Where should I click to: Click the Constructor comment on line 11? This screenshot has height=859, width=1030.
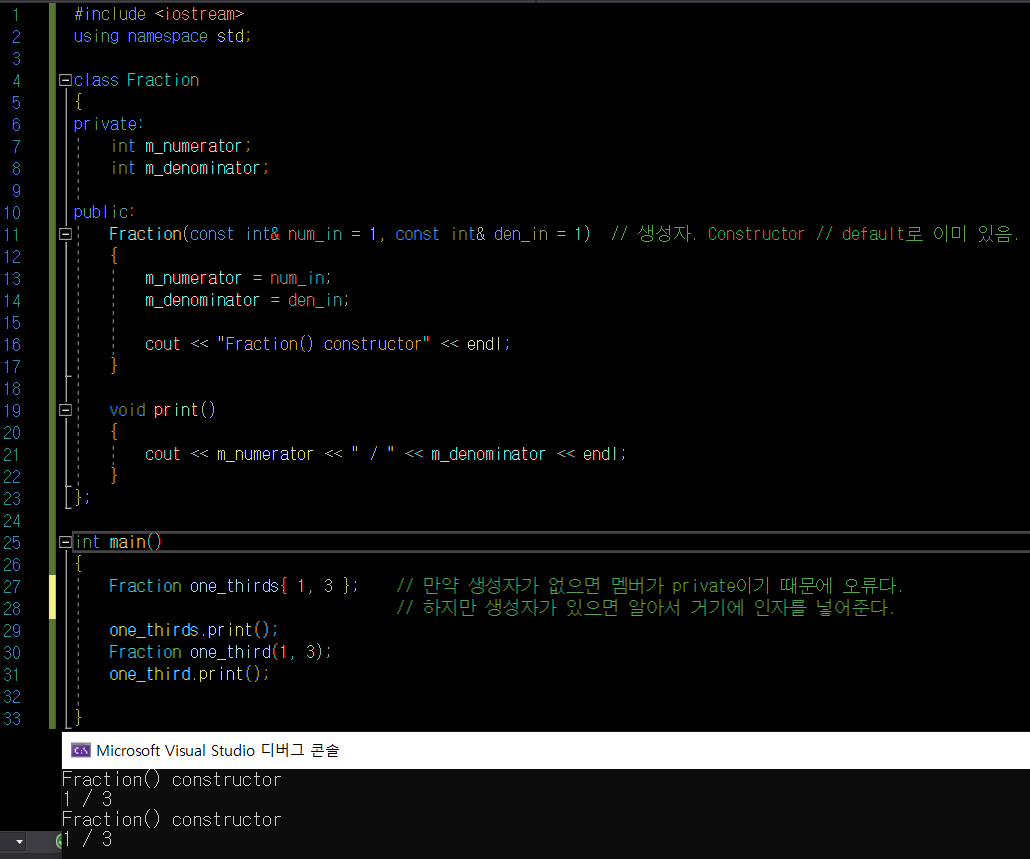(x=815, y=234)
